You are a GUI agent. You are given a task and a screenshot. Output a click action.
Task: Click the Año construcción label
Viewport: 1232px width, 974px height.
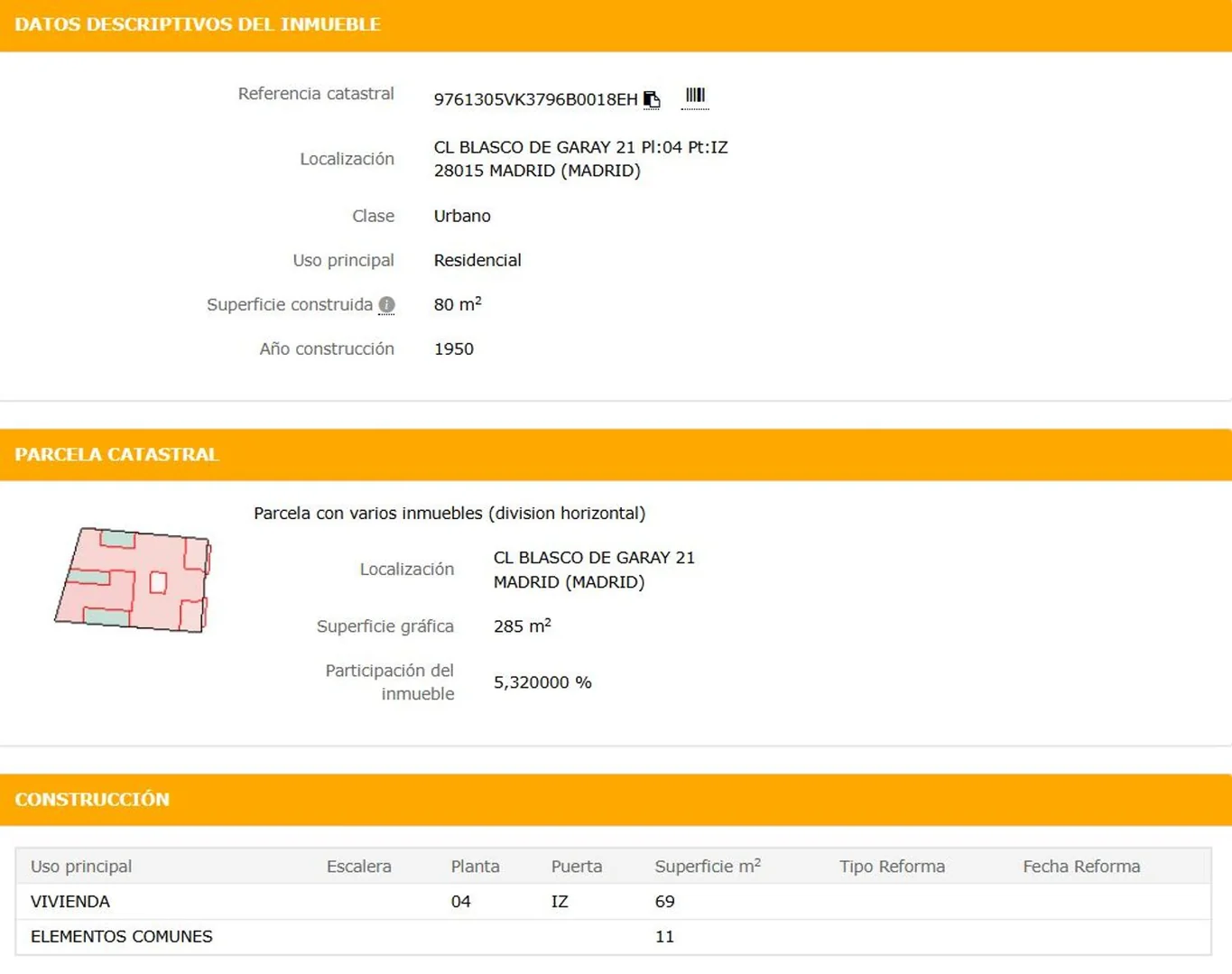[x=327, y=348]
